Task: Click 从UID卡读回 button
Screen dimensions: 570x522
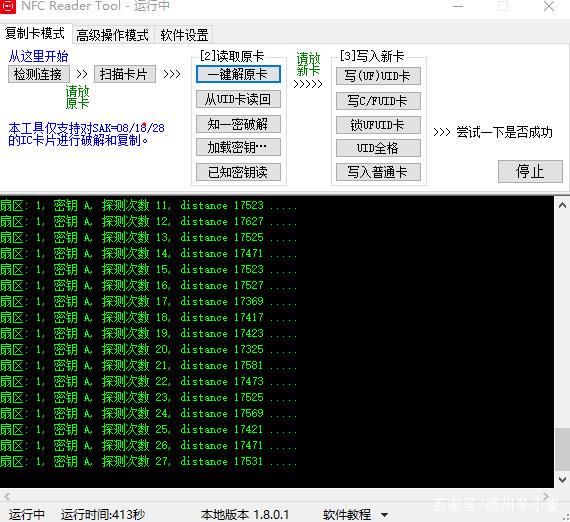Action: (x=238, y=99)
